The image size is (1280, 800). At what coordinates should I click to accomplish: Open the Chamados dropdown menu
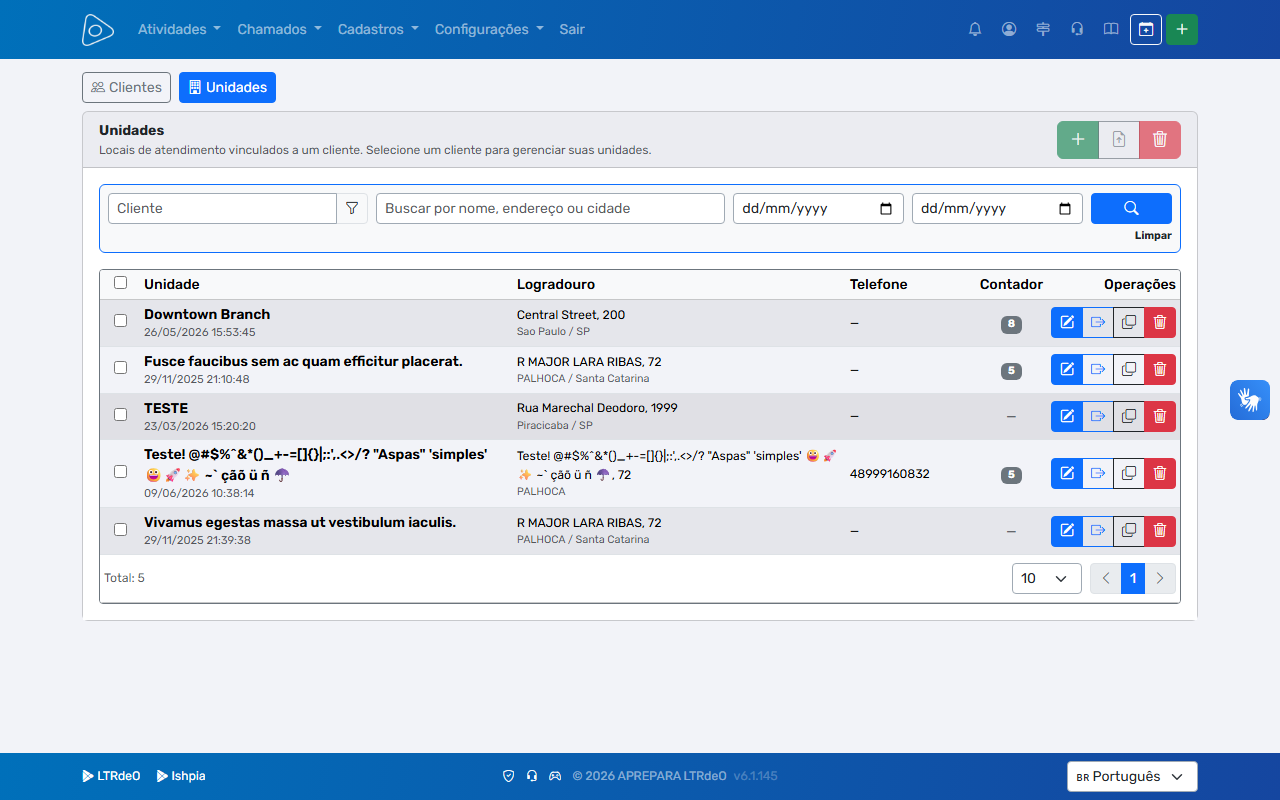[x=279, y=29]
